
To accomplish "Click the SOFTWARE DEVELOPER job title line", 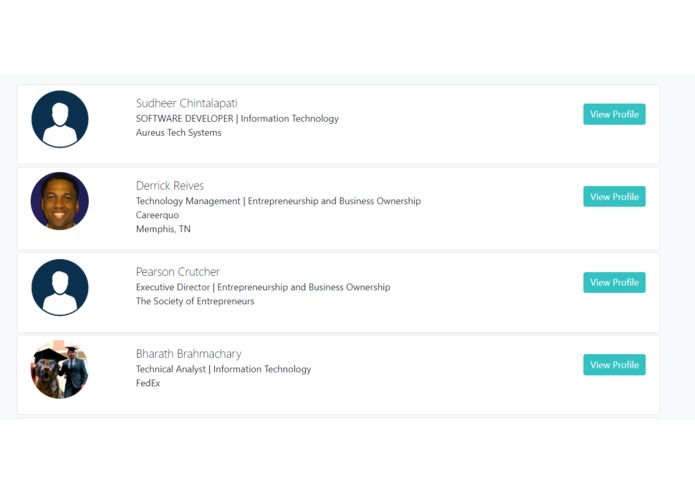I will point(237,118).
